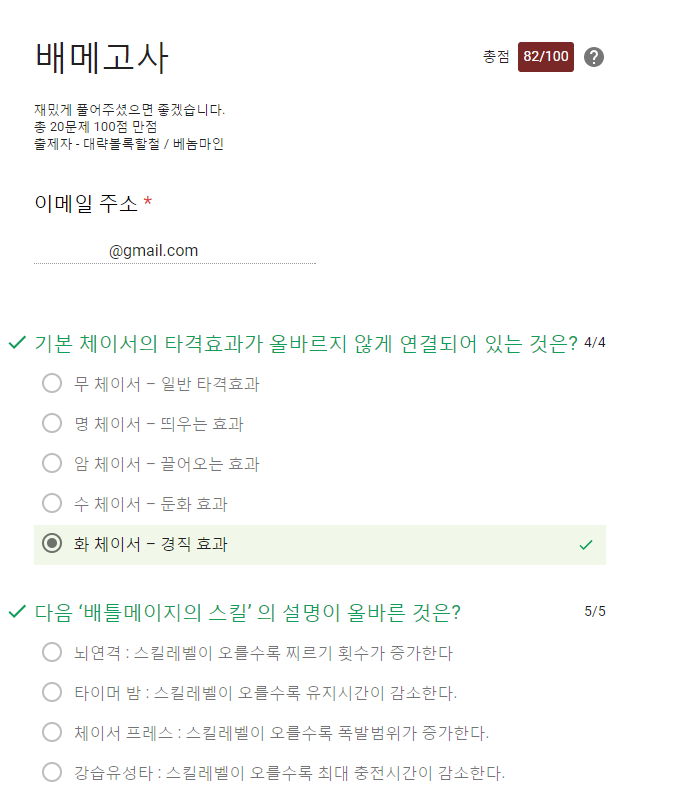This screenshot has height=793, width=675.
Task: Select the 명 체이서 – 띄우는 효과 option
Action: tap(53, 423)
